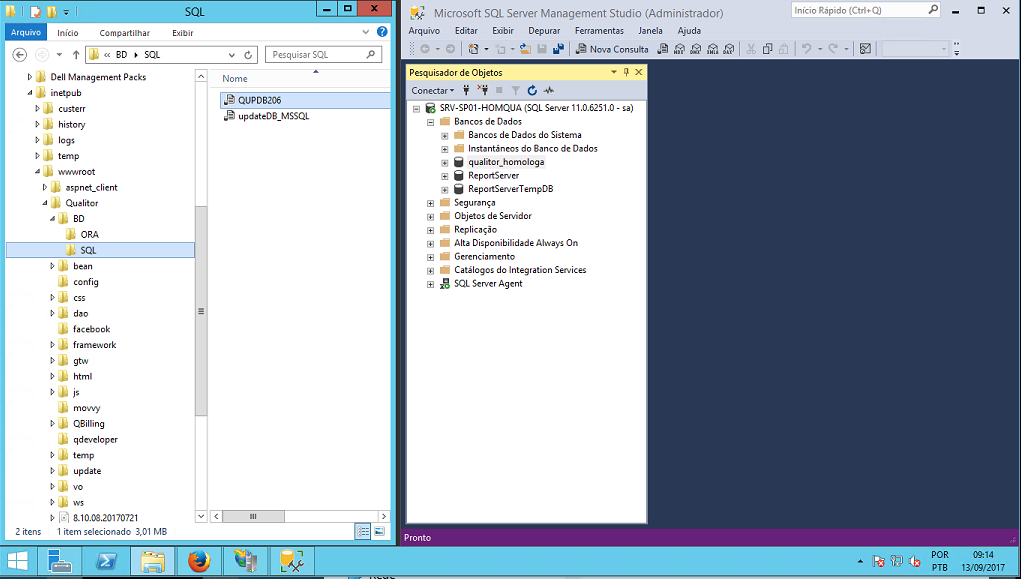Expand the SQL Server Agent node

tap(430, 285)
